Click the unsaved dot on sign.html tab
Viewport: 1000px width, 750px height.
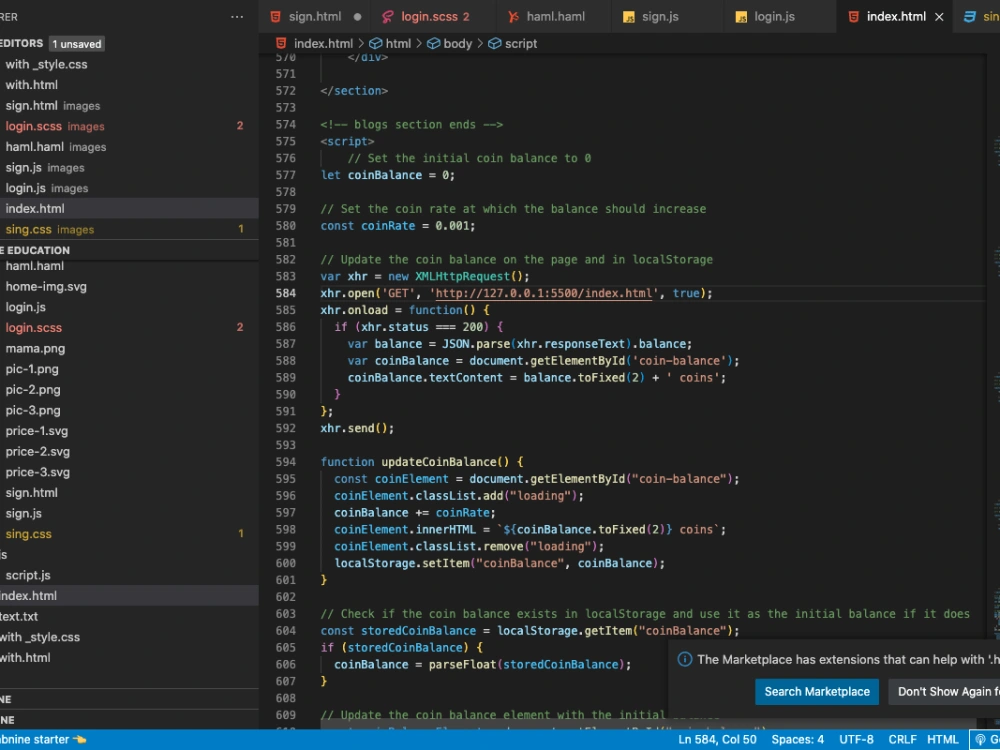coord(358,17)
